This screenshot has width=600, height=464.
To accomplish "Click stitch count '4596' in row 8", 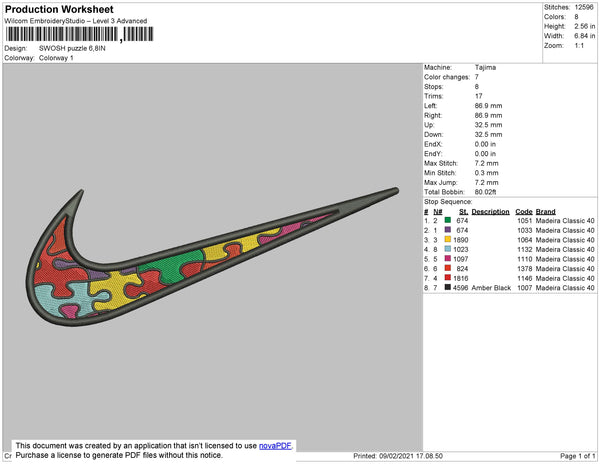I will click(461, 288).
